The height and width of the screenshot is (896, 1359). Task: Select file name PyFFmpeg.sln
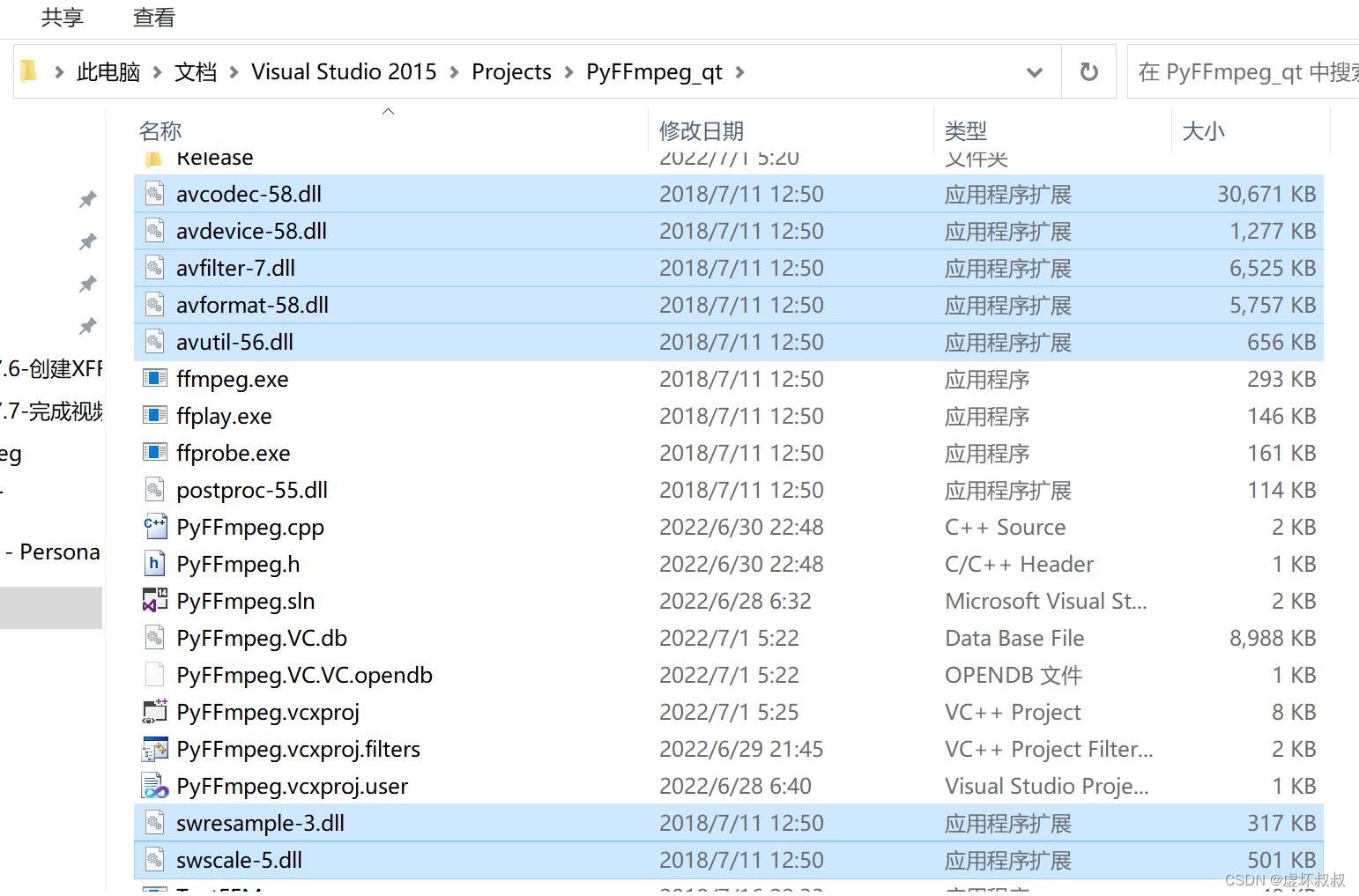pos(246,601)
